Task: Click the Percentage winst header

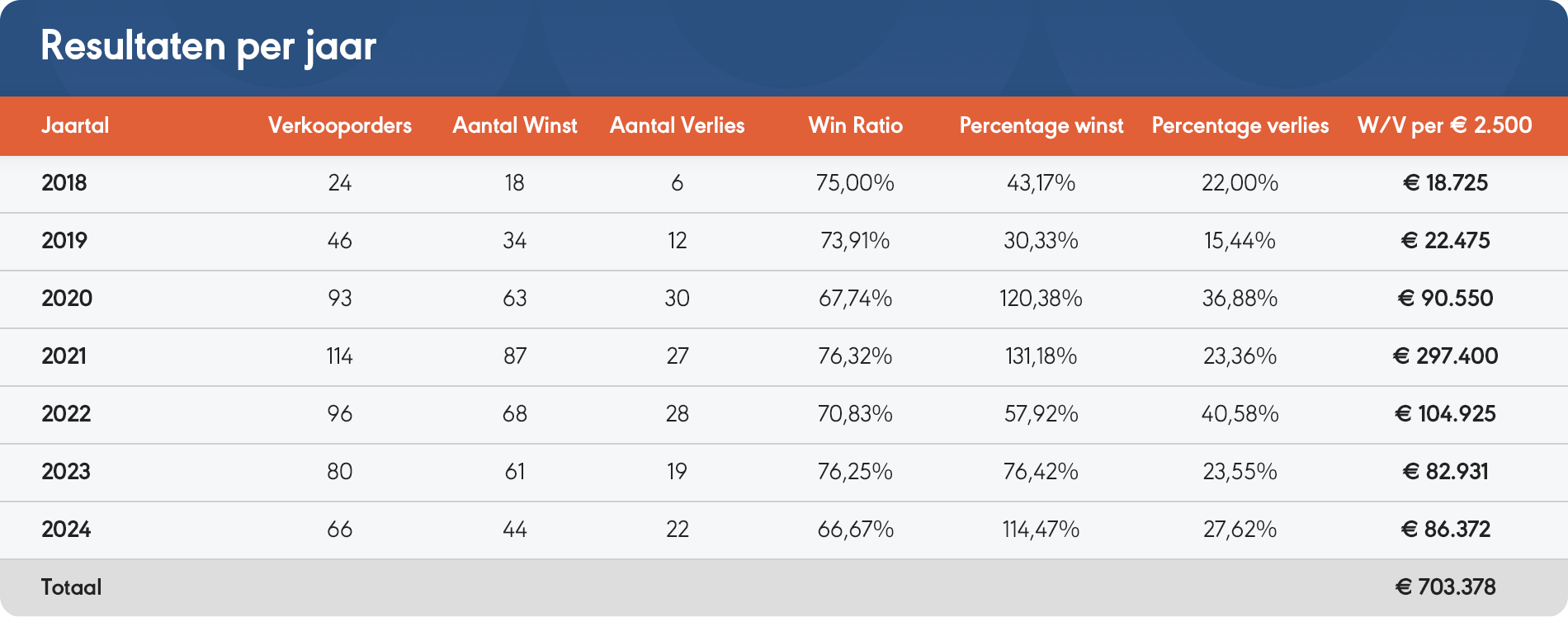Action: pos(1041,125)
